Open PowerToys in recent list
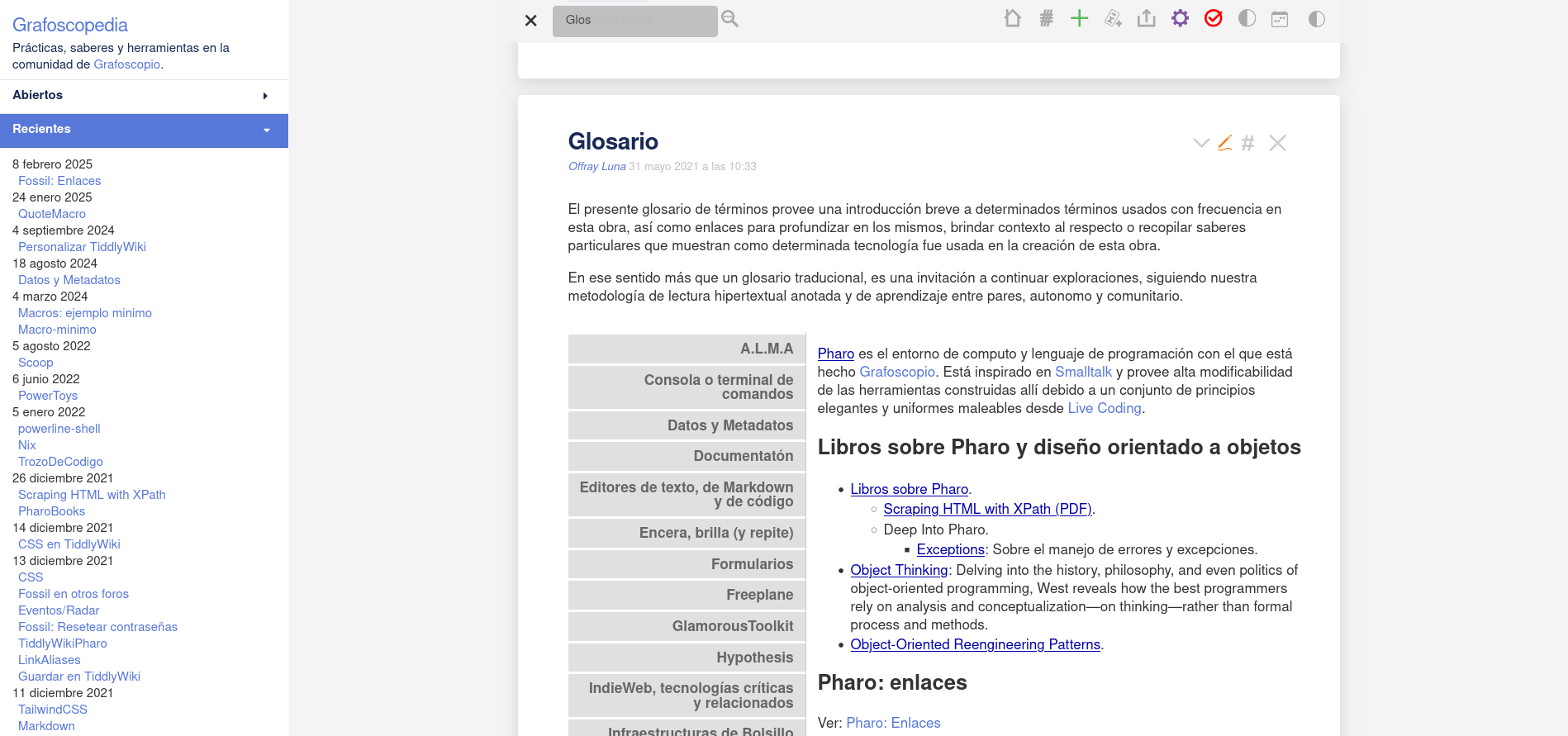This screenshot has width=1568, height=736. (48, 396)
